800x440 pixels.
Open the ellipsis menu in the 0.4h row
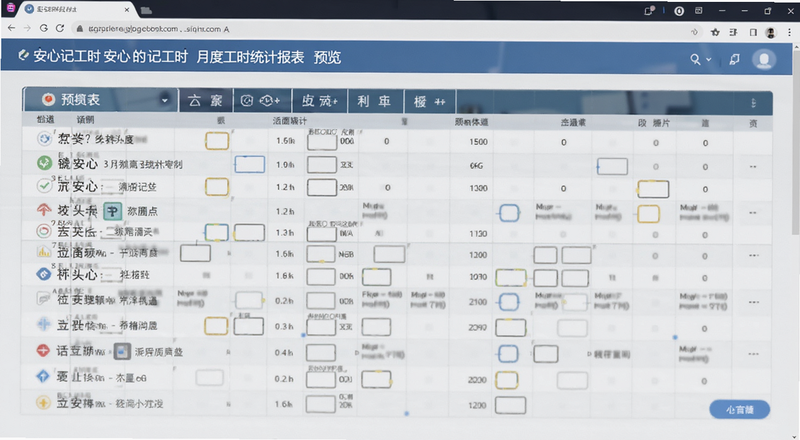(x=754, y=354)
